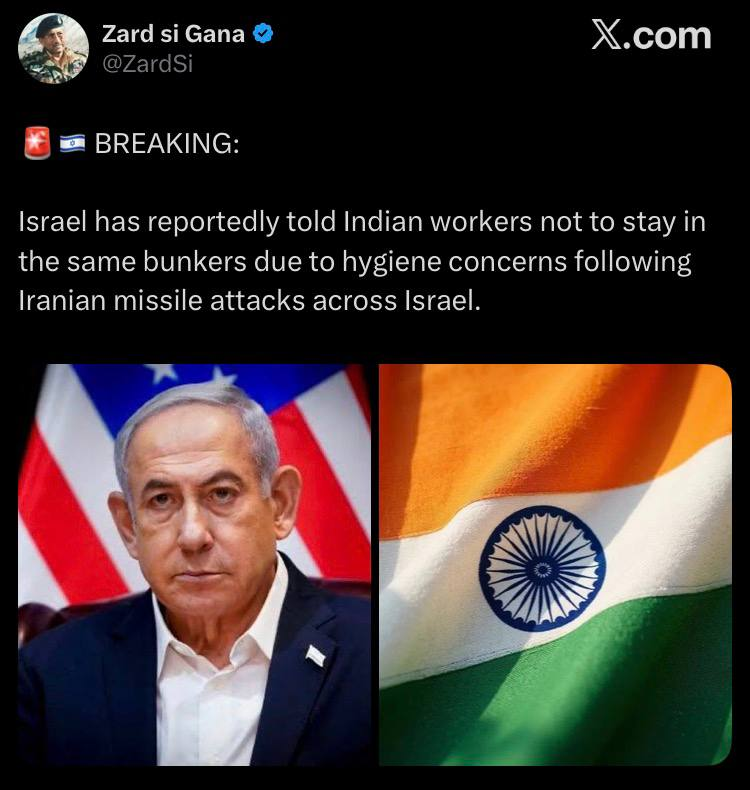Open the Zard si Gana display name
The height and width of the screenshot is (790, 750).
pos(173,34)
